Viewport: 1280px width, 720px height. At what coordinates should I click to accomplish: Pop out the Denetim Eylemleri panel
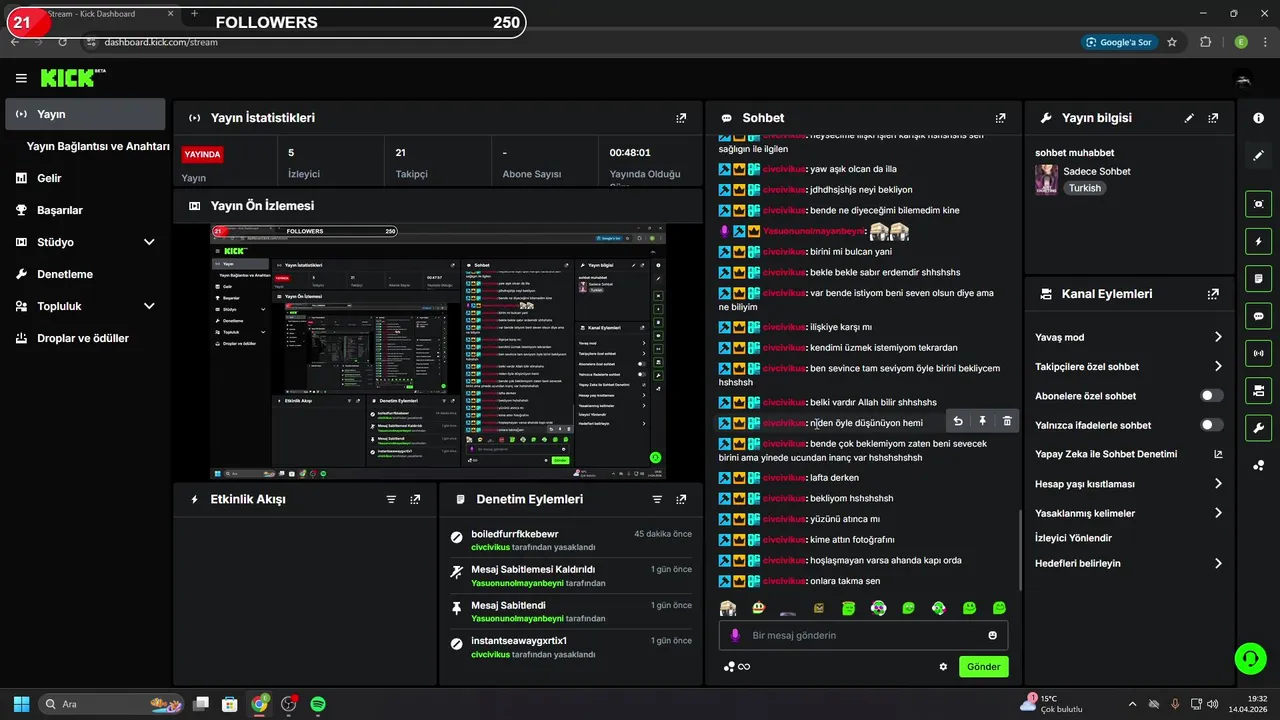tap(681, 499)
